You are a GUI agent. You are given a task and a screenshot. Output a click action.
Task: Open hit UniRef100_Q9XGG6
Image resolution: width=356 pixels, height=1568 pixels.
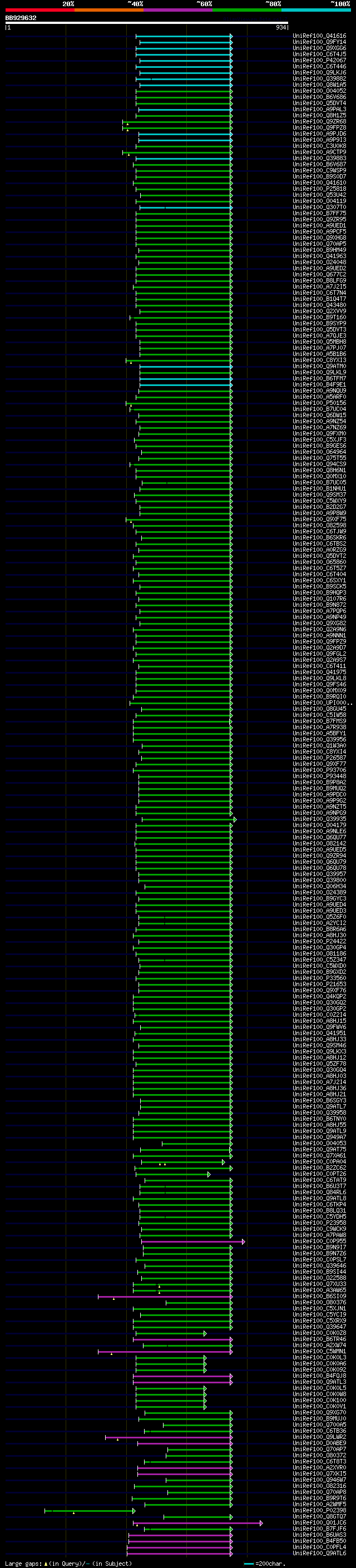coord(319,48)
